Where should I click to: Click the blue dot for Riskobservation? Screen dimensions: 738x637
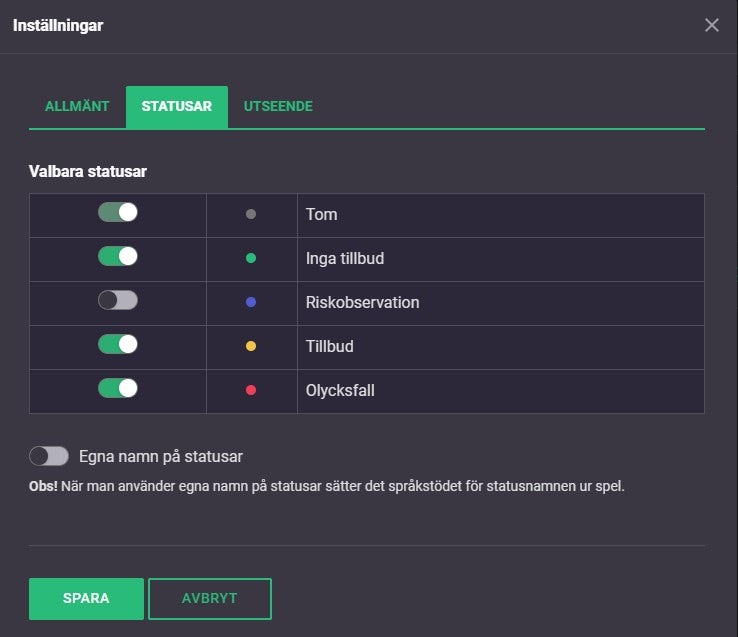[251, 302]
